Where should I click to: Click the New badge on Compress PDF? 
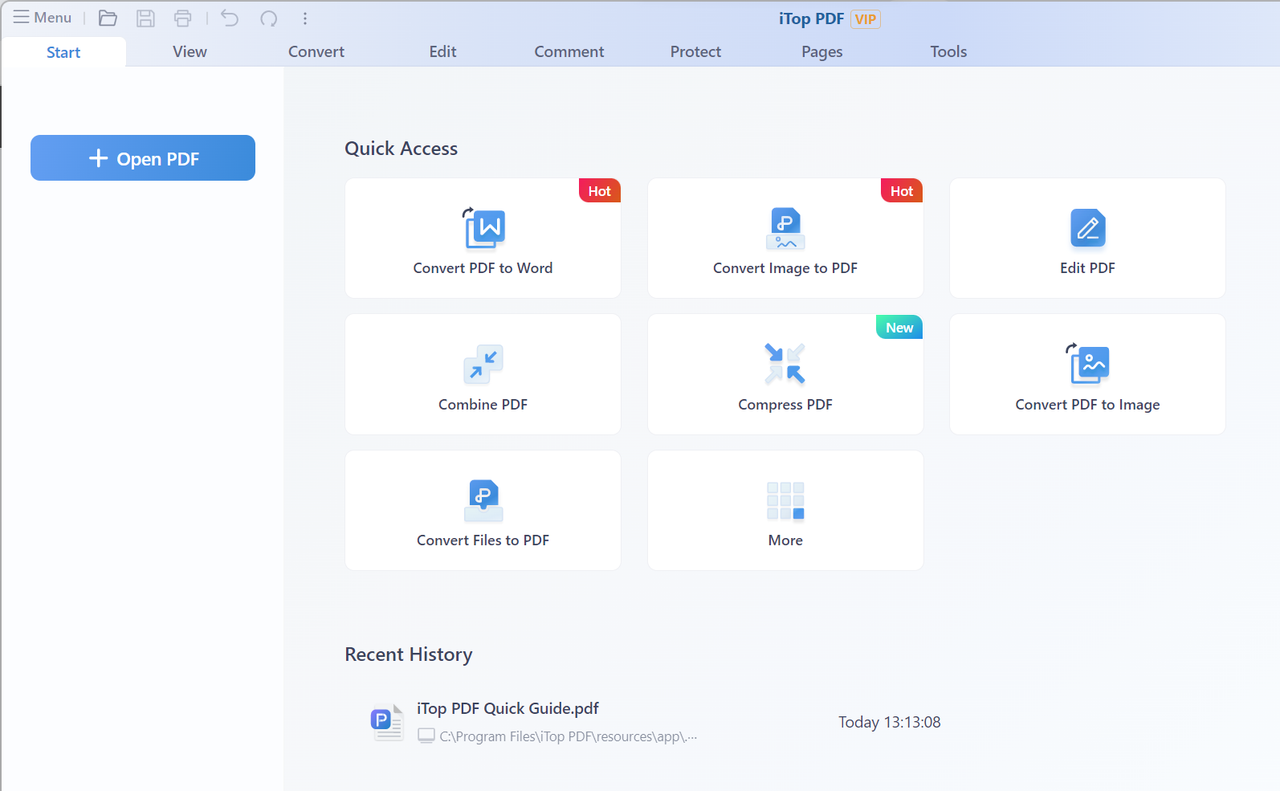900,327
